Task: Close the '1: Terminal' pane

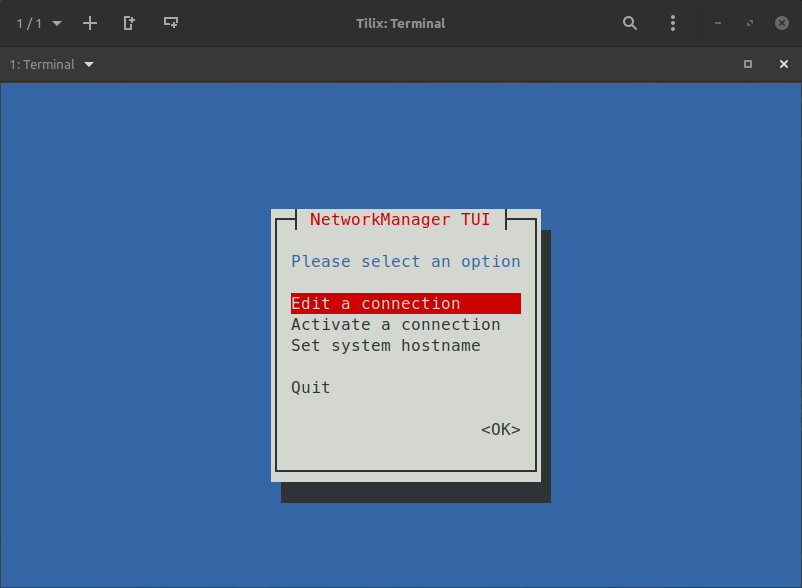Action: pos(784,64)
